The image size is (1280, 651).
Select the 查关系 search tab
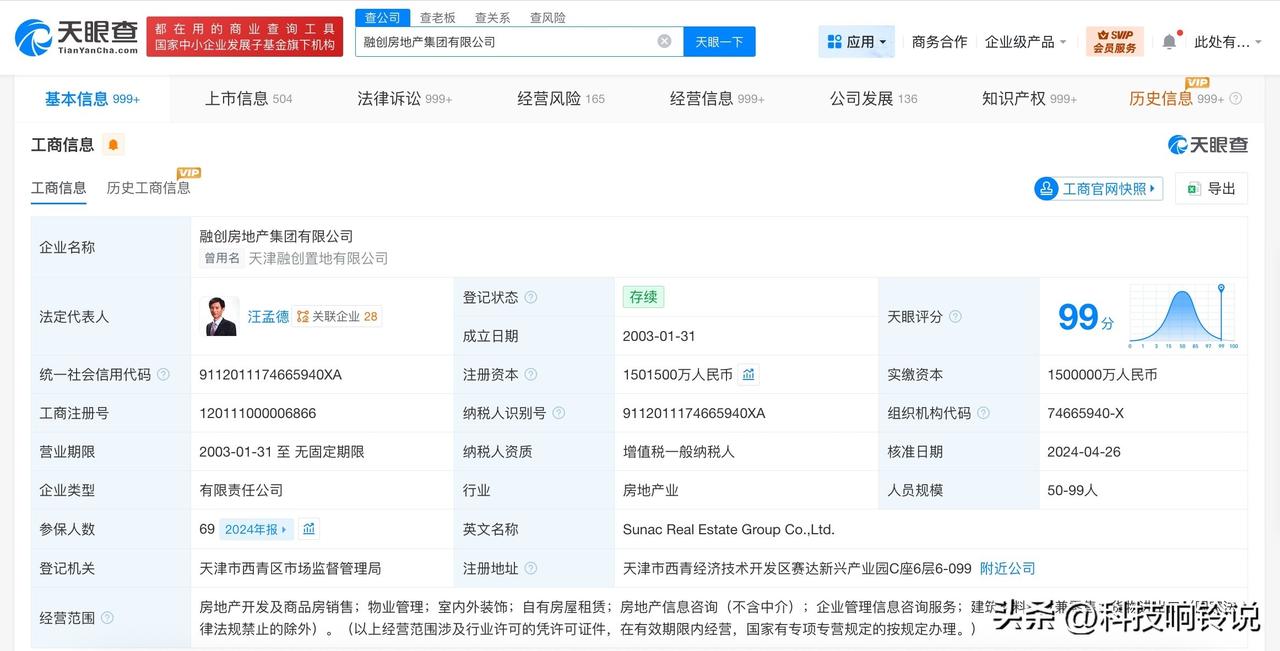(492, 17)
